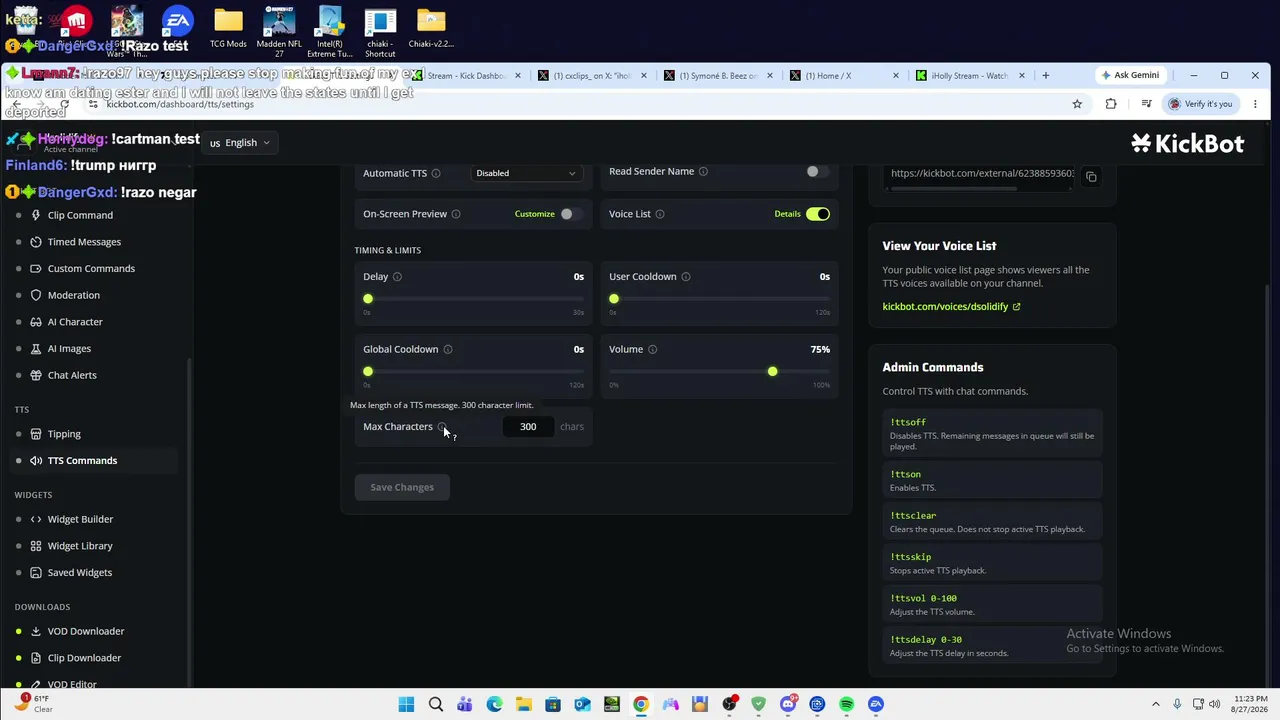Click the Volume info icon
This screenshot has height=720, width=1280.
(x=653, y=349)
